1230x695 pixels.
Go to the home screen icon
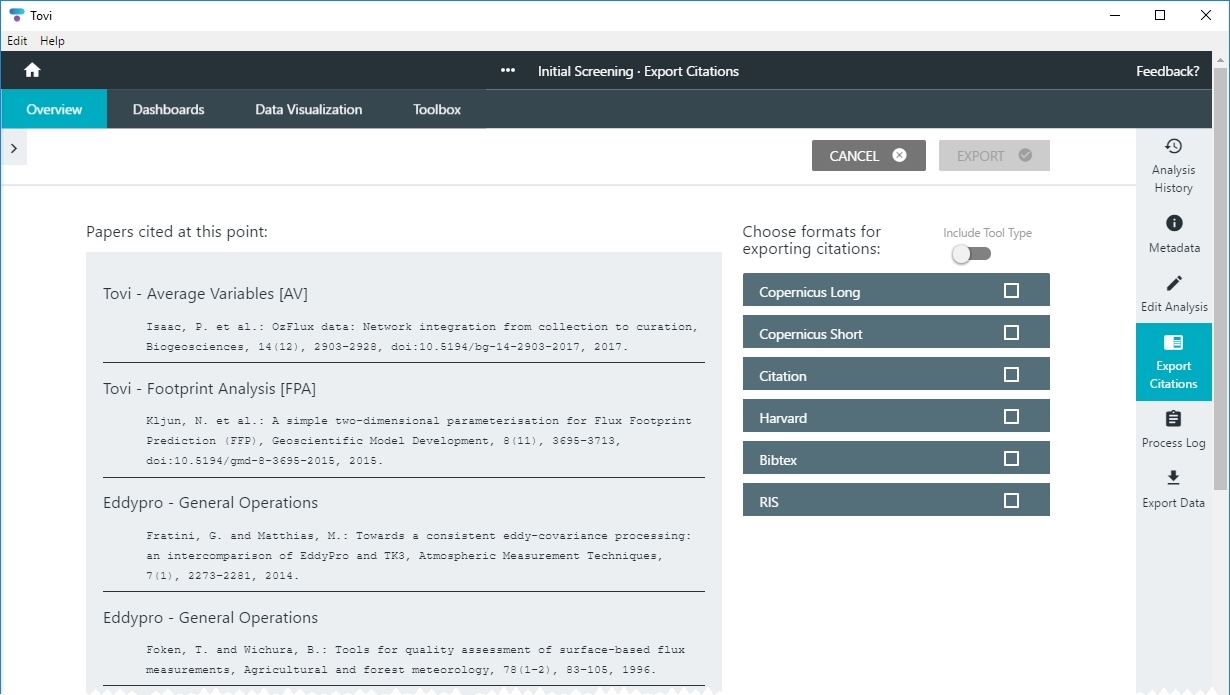32,70
